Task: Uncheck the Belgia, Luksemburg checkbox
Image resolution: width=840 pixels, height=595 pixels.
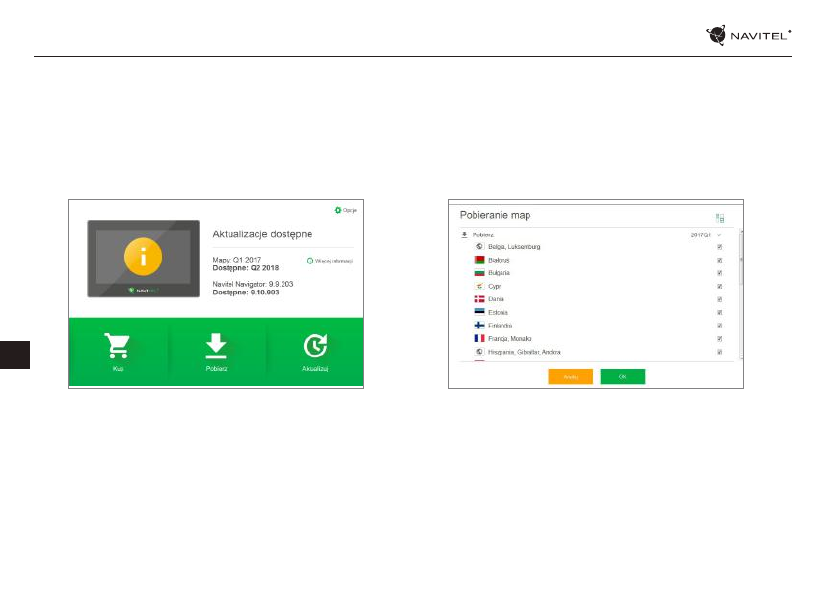Action: coord(719,247)
